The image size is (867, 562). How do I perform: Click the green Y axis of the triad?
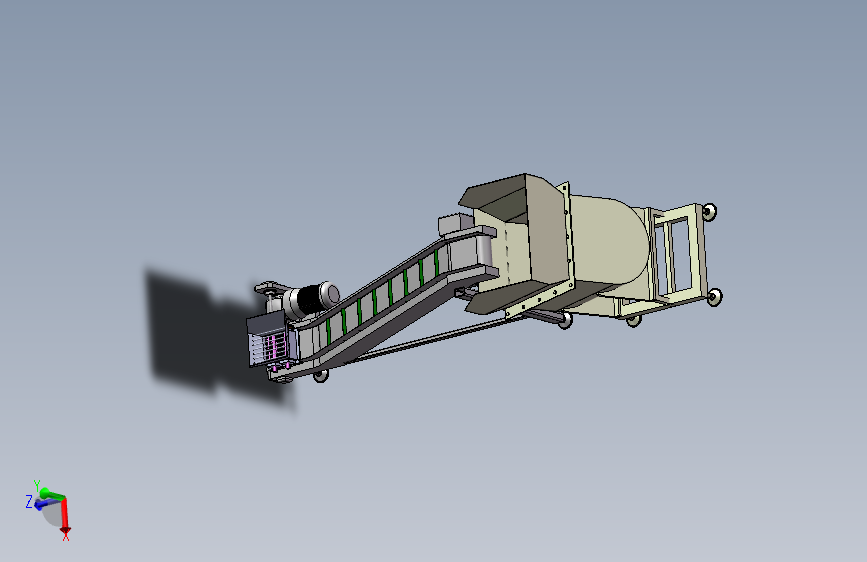pyautogui.click(x=53, y=493)
